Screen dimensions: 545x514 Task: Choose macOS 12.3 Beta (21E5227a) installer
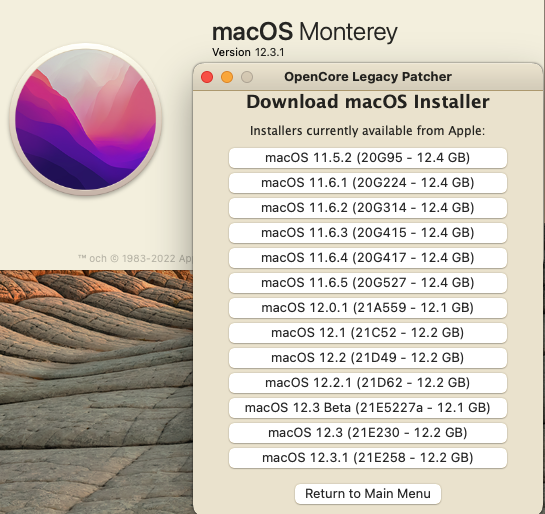[368, 408]
